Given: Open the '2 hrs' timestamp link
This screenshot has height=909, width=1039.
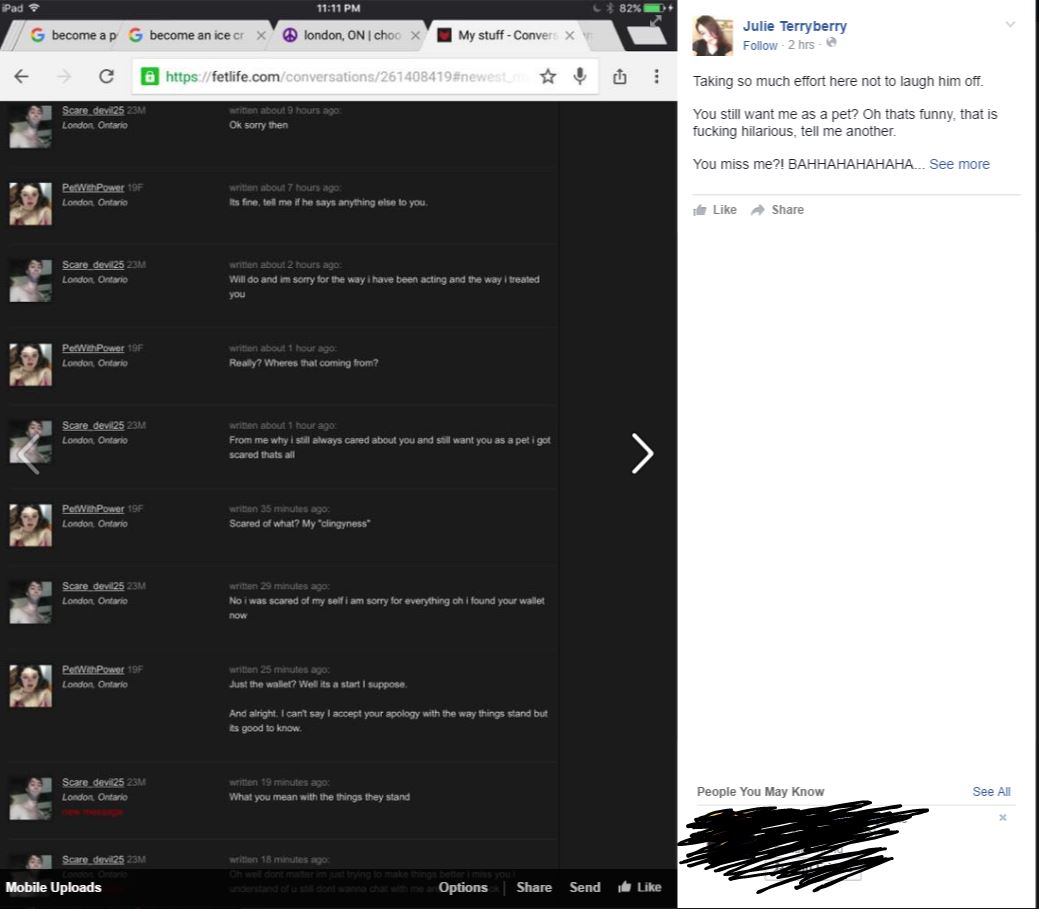Looking at the screenshot, I should click(x=801, y=45).
